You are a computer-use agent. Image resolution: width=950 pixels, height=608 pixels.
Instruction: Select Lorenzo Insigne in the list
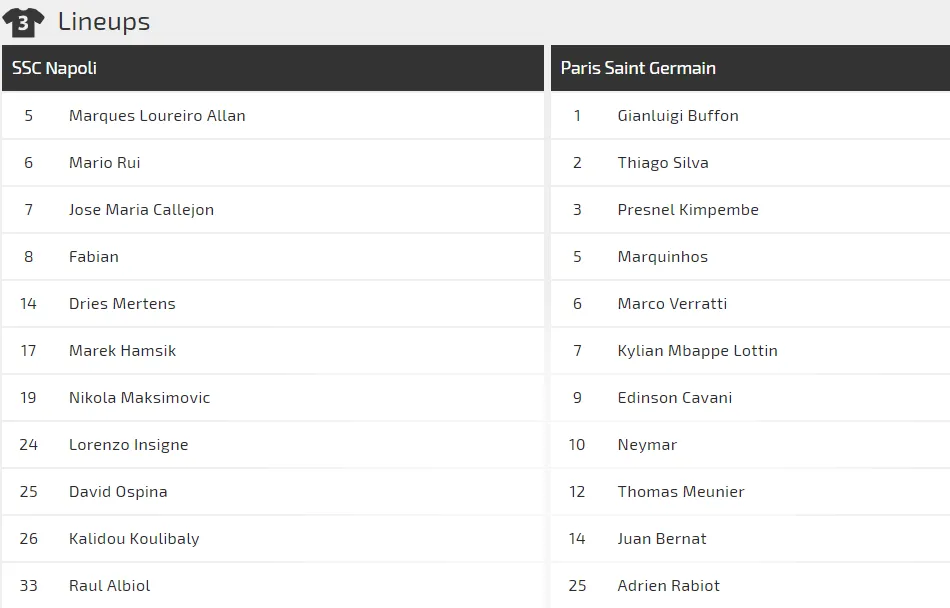[x=128, y=445]
